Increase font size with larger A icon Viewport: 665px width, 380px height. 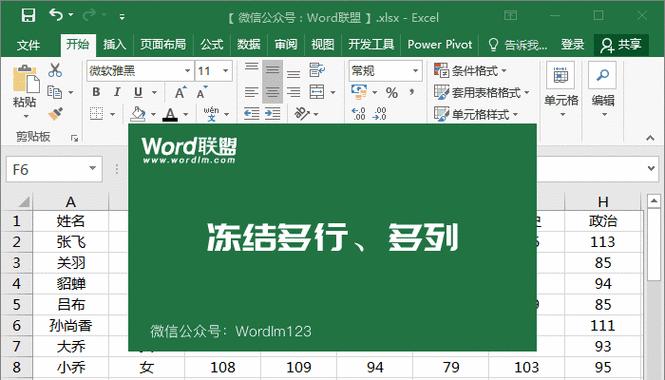pyautogui.click(x=180, y=92)
